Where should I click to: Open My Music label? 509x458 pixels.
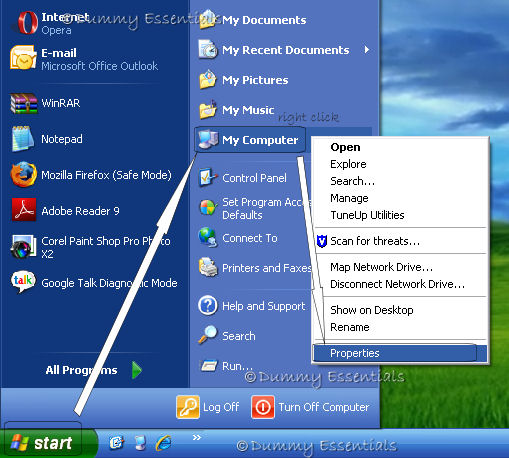[248, 110]
